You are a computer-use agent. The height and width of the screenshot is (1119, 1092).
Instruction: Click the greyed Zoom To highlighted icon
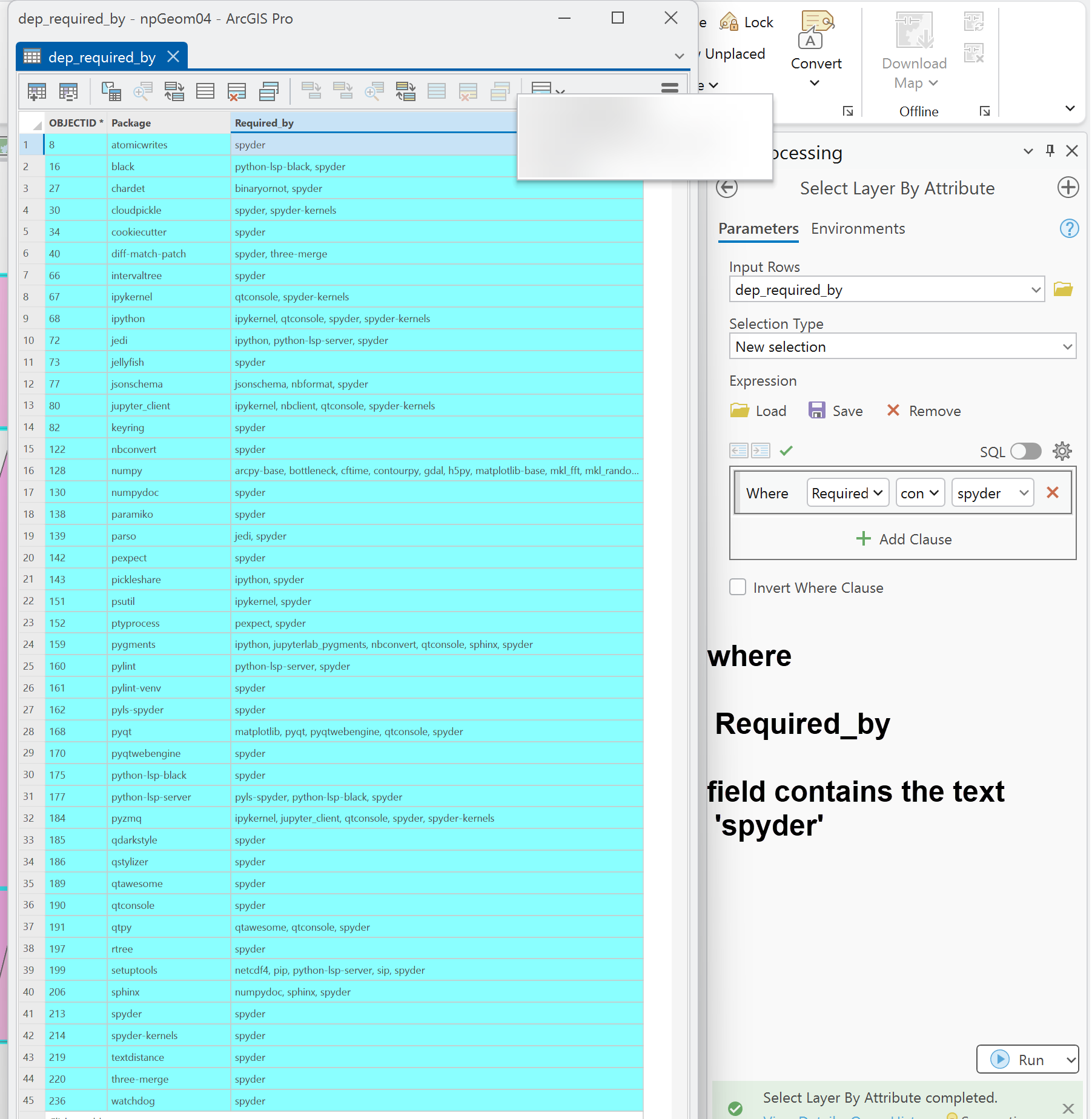(374, 91)
